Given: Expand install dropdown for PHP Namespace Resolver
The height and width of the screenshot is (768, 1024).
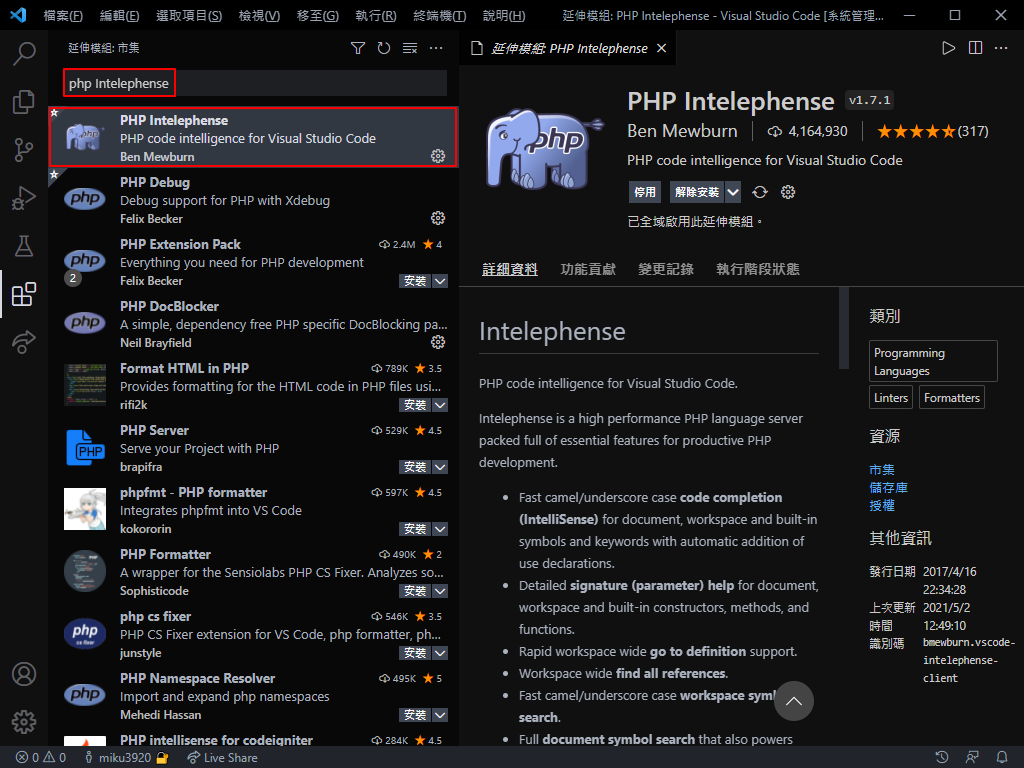Looking at the screenshot, I should tap(441, 715).
